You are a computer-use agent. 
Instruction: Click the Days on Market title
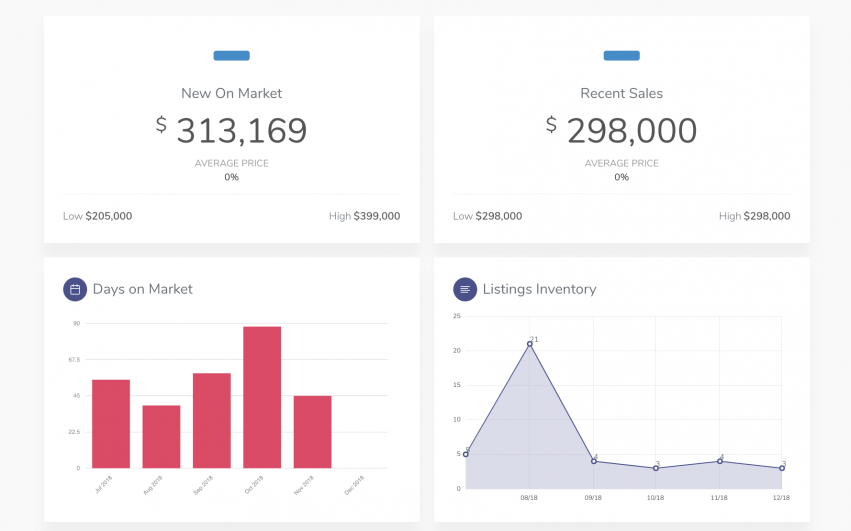pyautogui.click(x=143, y=289)
